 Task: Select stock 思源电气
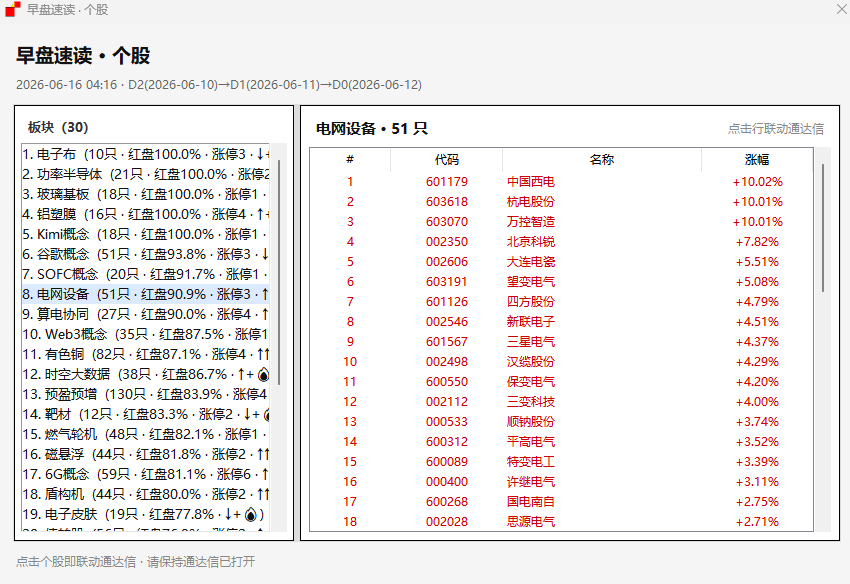(531, 522)
